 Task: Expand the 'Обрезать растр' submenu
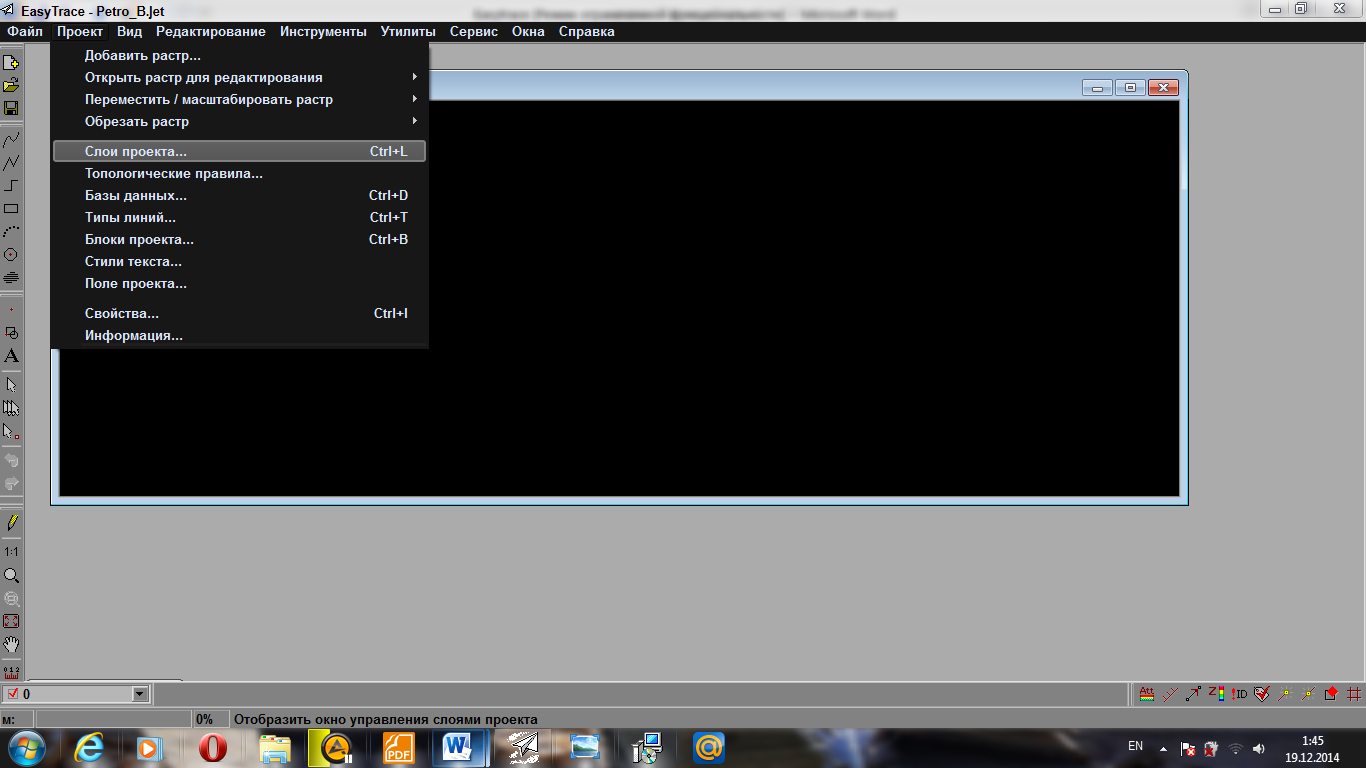pos(240,121)
